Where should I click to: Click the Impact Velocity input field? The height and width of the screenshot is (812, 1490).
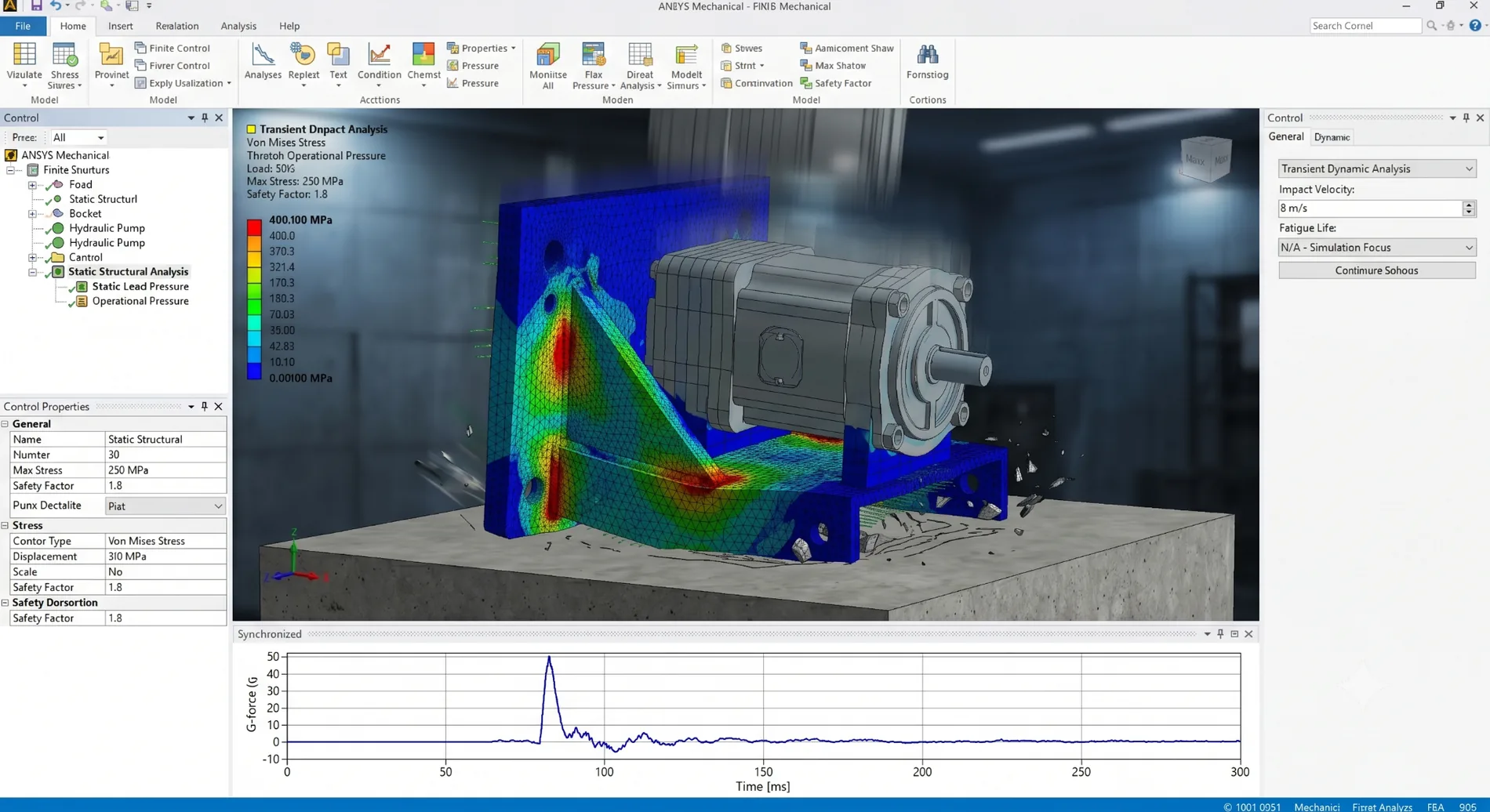1369,208
